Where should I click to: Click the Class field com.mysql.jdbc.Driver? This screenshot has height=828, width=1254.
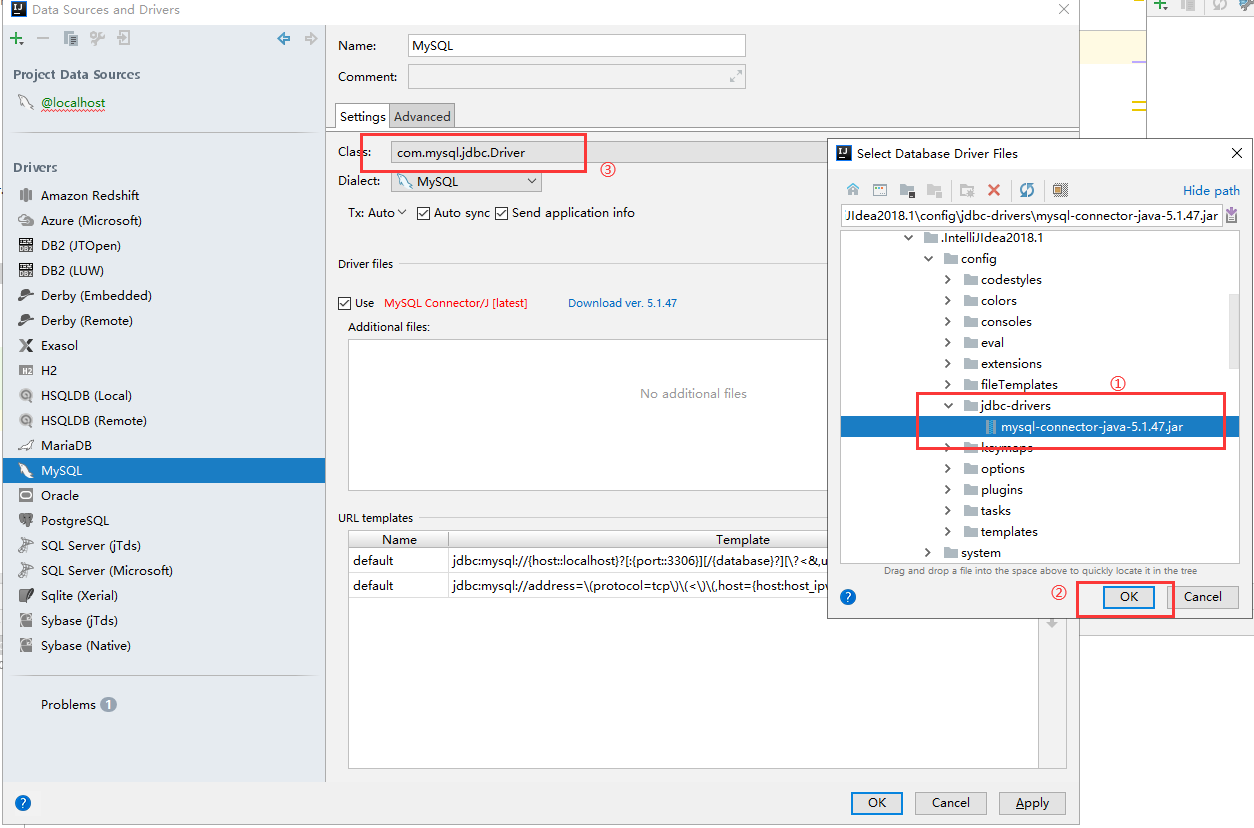(x=610, y=153)
